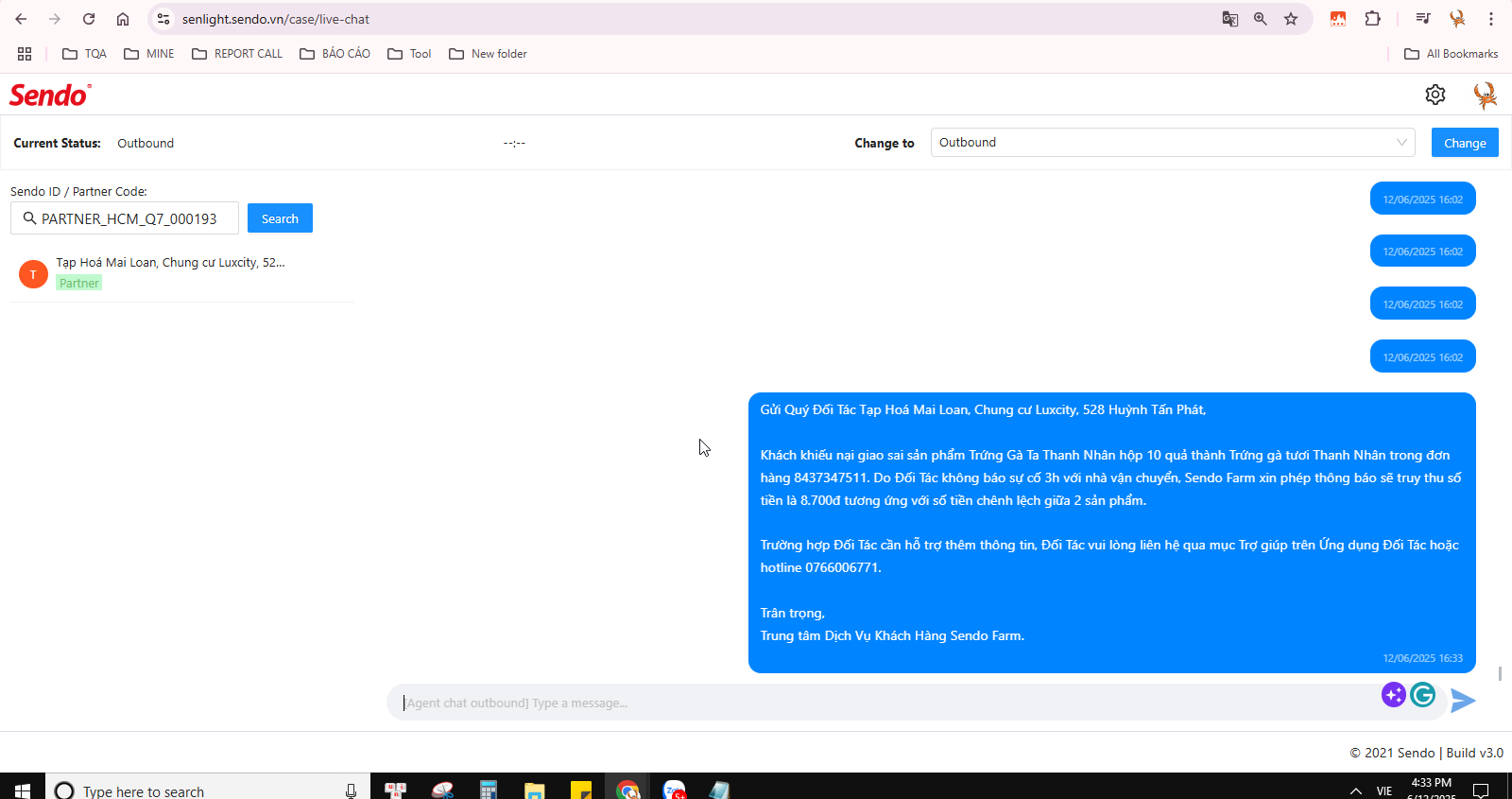Go forward with the browser forward arrow
The image size is (1512, 799).
coord(55,19)
